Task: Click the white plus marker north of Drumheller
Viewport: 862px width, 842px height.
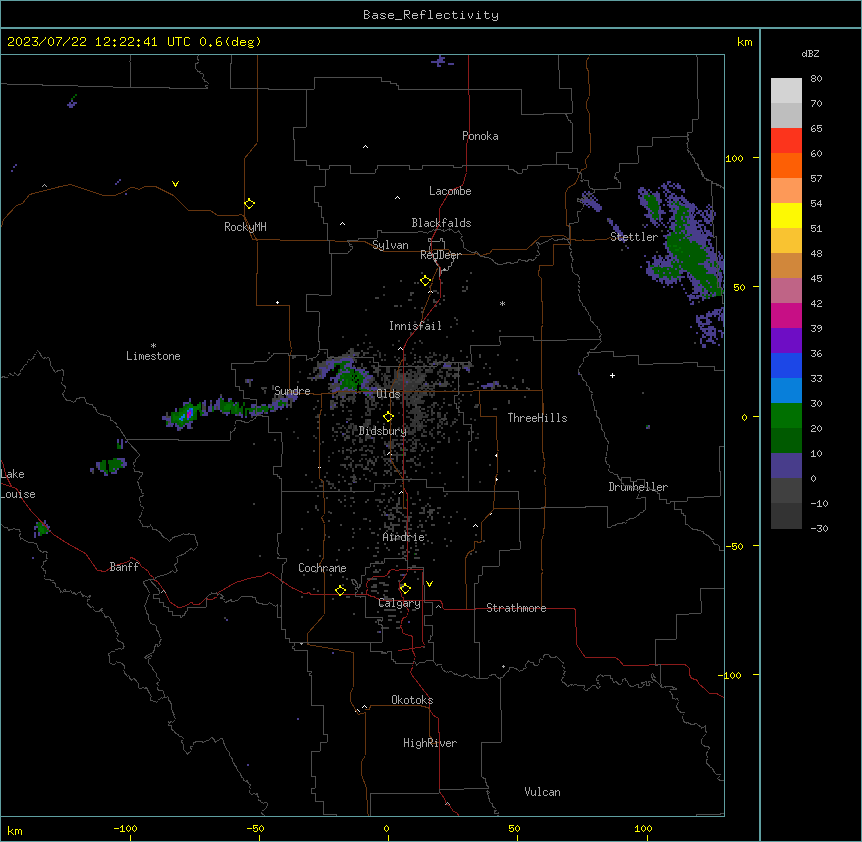Action: tap(612, 375)
